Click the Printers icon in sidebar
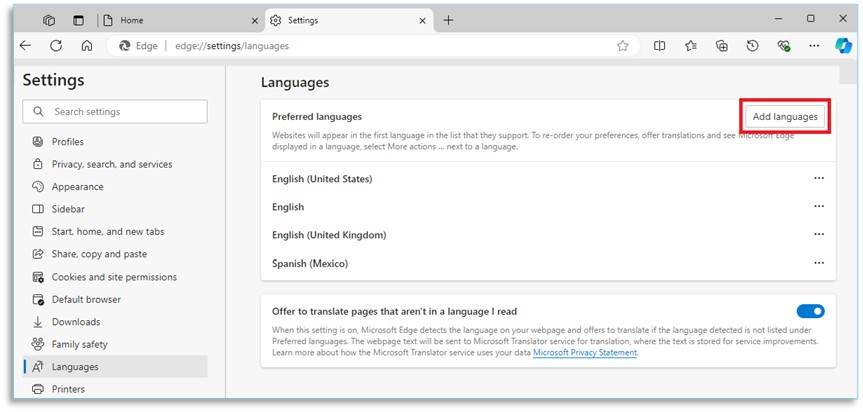Screen dimensions: 863x412 [37, 389]
